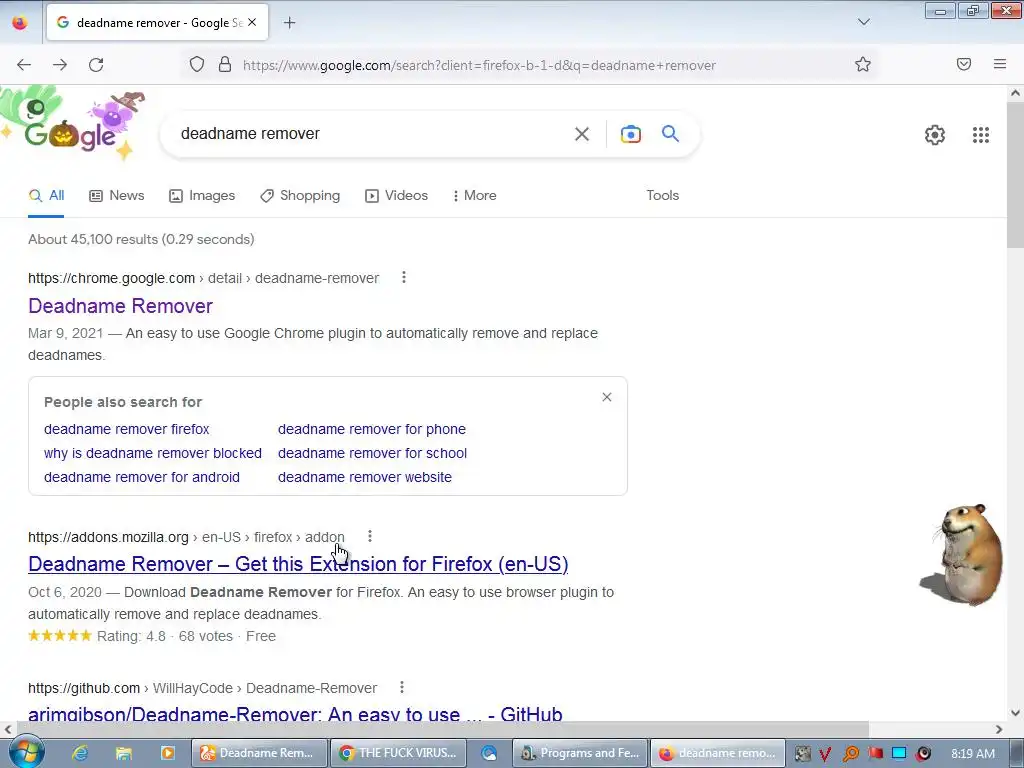Viewport: 1024px width, 768px height.
Task: Open Windows Explorer folder in taskbar
Action: [x=123, y=753]
